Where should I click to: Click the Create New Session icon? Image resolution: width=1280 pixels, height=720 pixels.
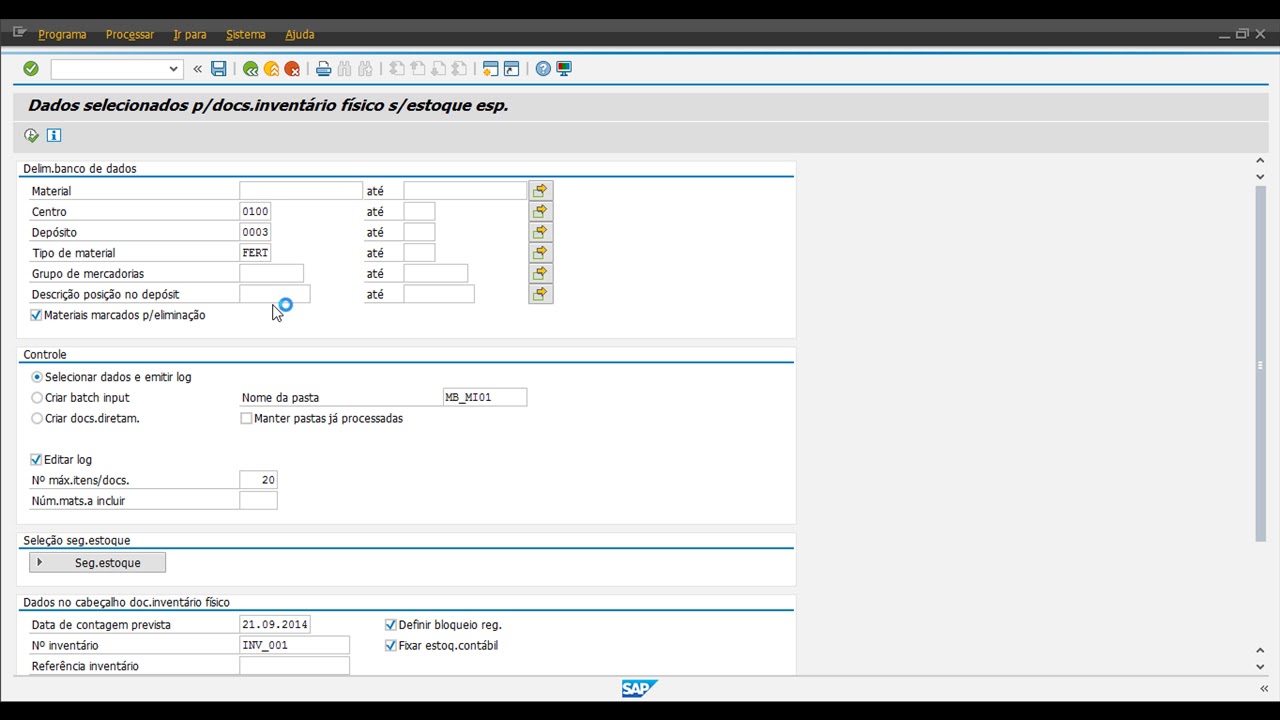490,69
